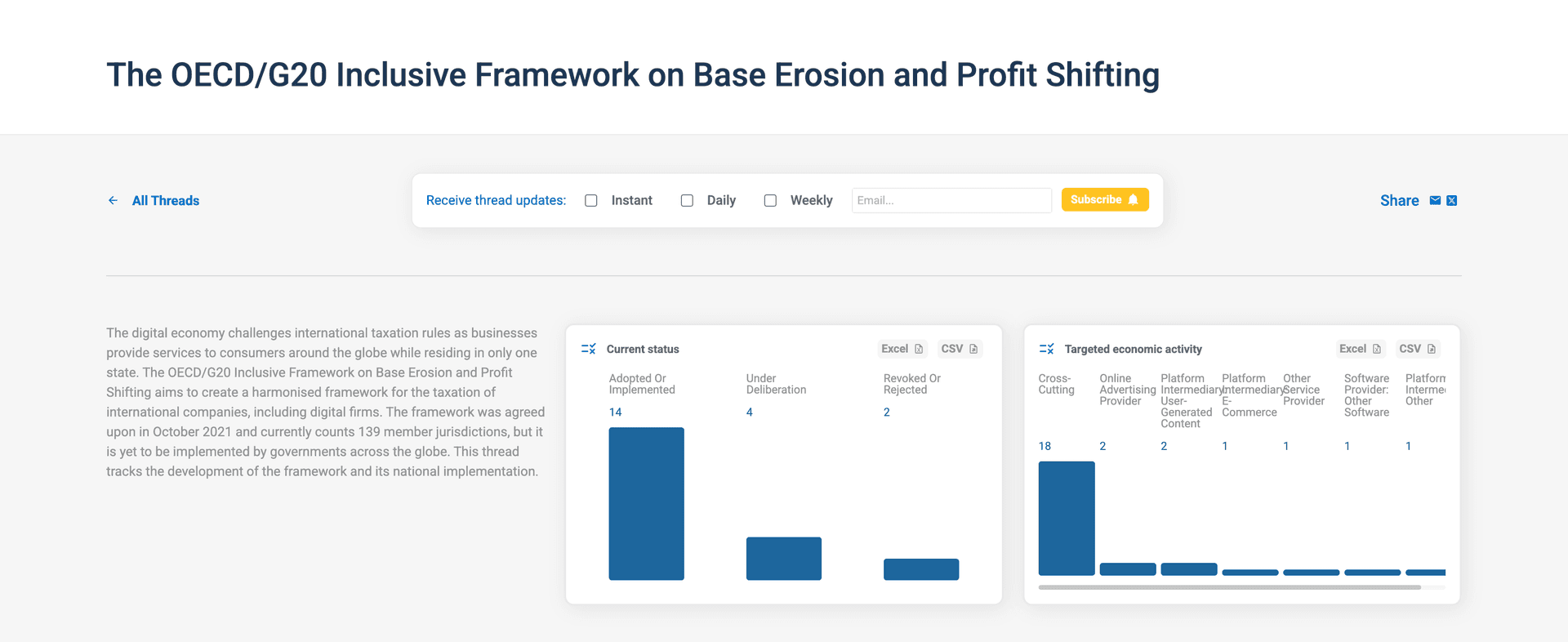This screenshot has height=642, width=1568.
Task: Click the Current status checklist icon
Action: 588,349
